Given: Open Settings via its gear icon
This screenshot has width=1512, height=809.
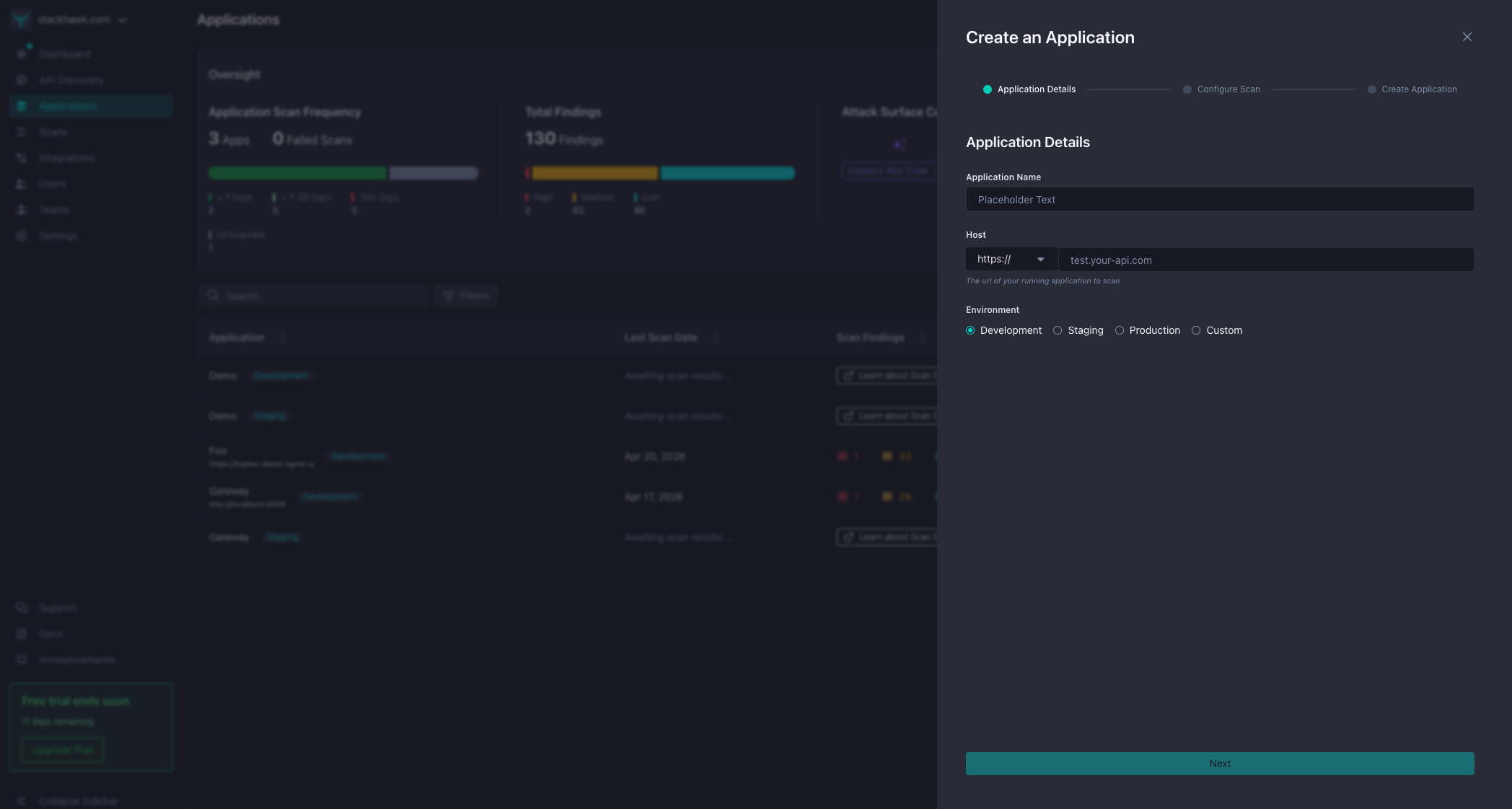Looking at the screenshot, I should 22,235.
